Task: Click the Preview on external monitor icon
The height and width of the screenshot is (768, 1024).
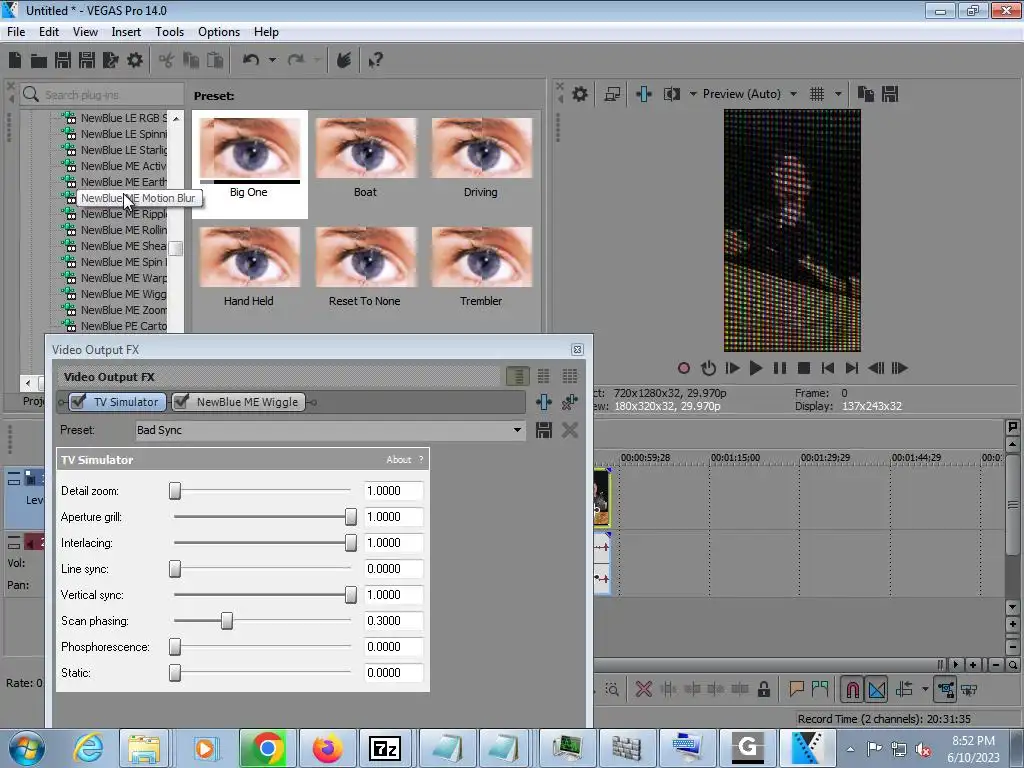Action: click(612, 94)
